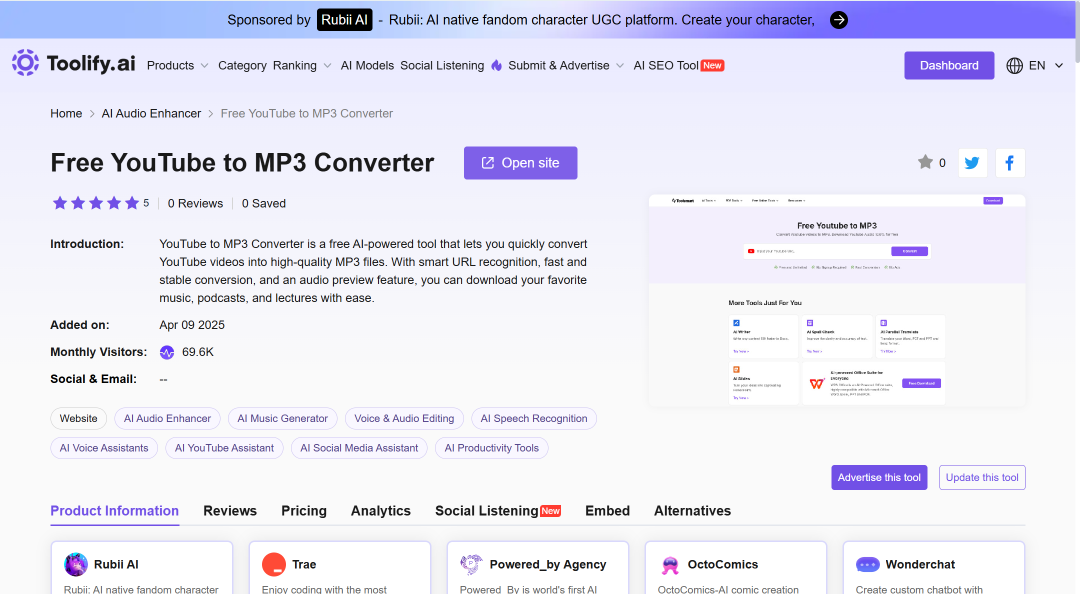Switch to the Analytics tab
Viewport: 1080px width, 594px height.
point(381,511)
